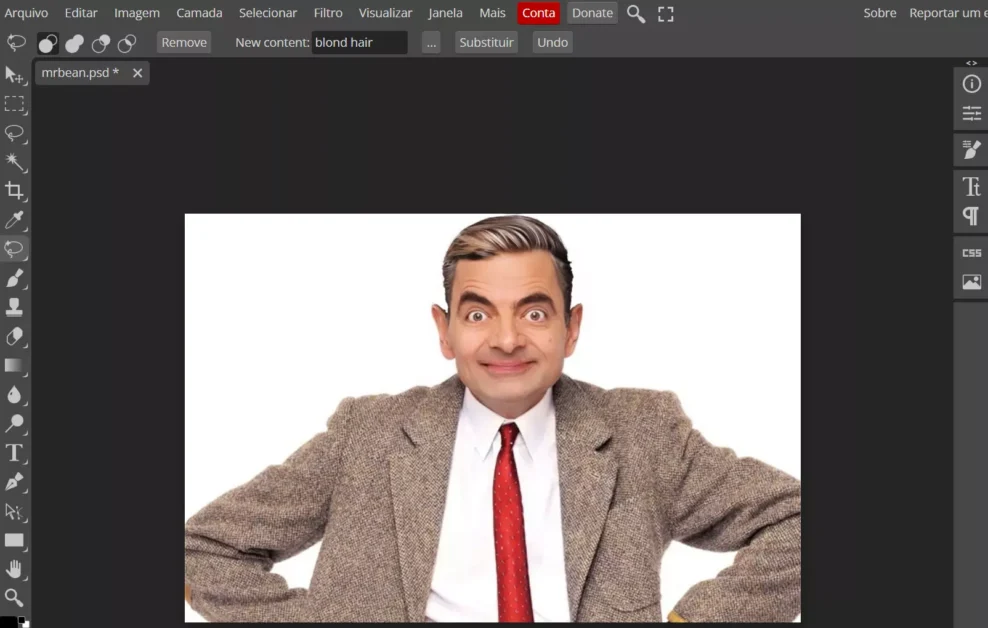988x628 pixels.
Task: Expand the collapsed right panels arrow
Action: 972,63
